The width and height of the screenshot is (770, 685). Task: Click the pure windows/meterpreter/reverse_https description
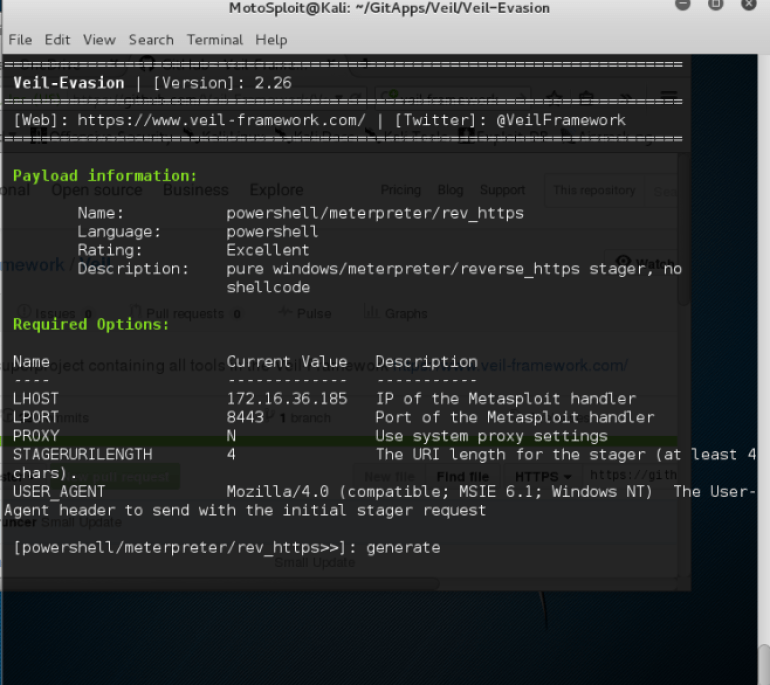(454, 278)
